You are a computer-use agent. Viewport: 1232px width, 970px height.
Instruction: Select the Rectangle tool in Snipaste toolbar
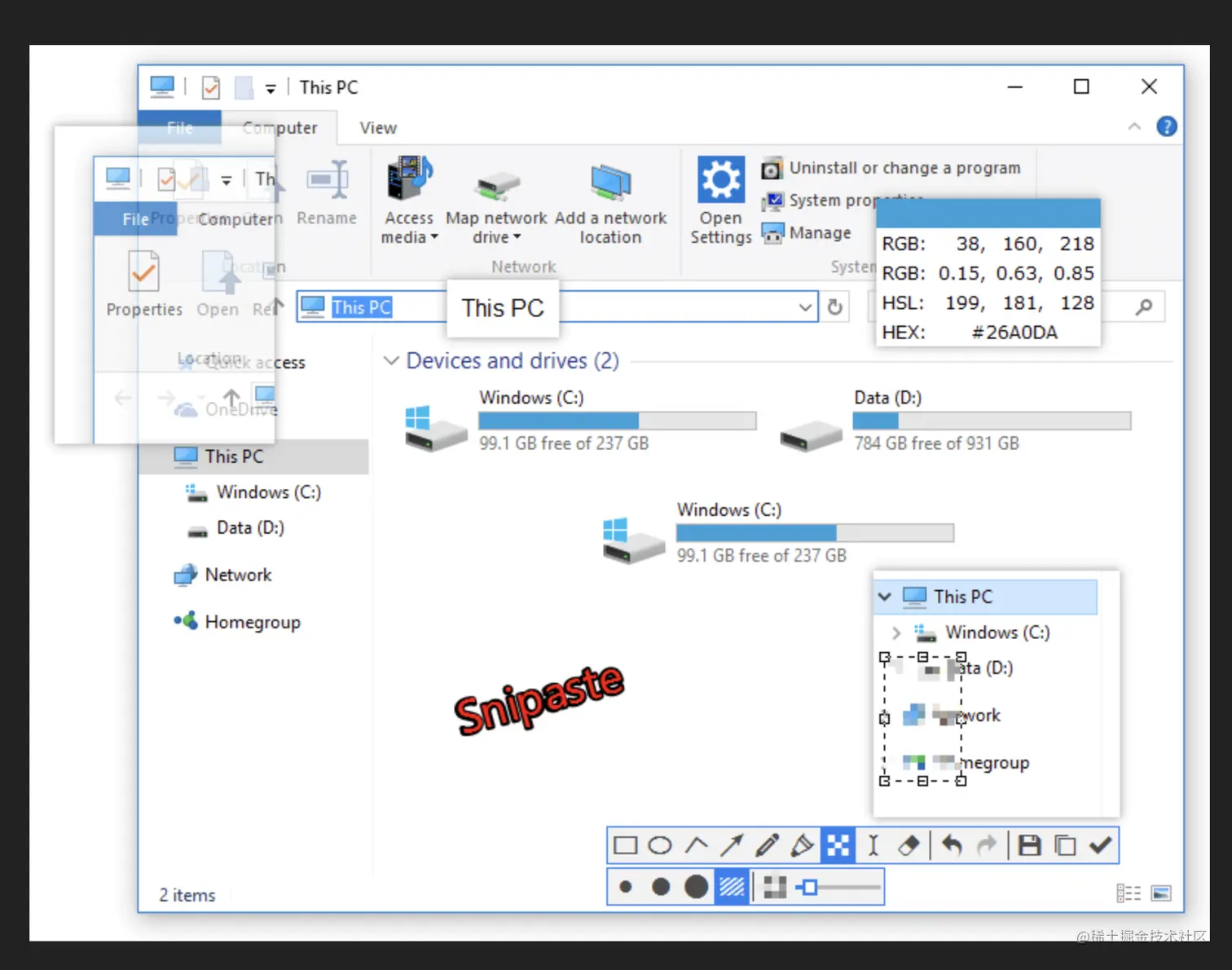point(625,845)
